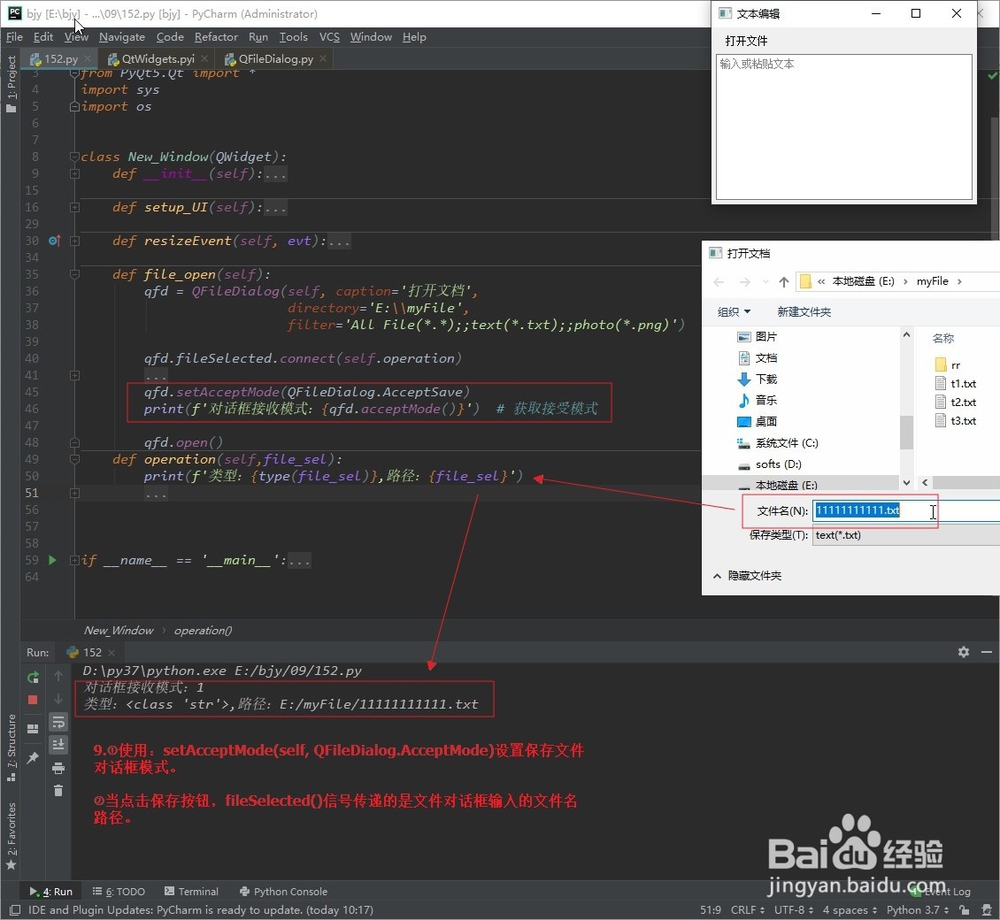Open the Favorites tool window sidebar tab
The height and width of the screenshot is (920, 1000).
pos(11,836)
